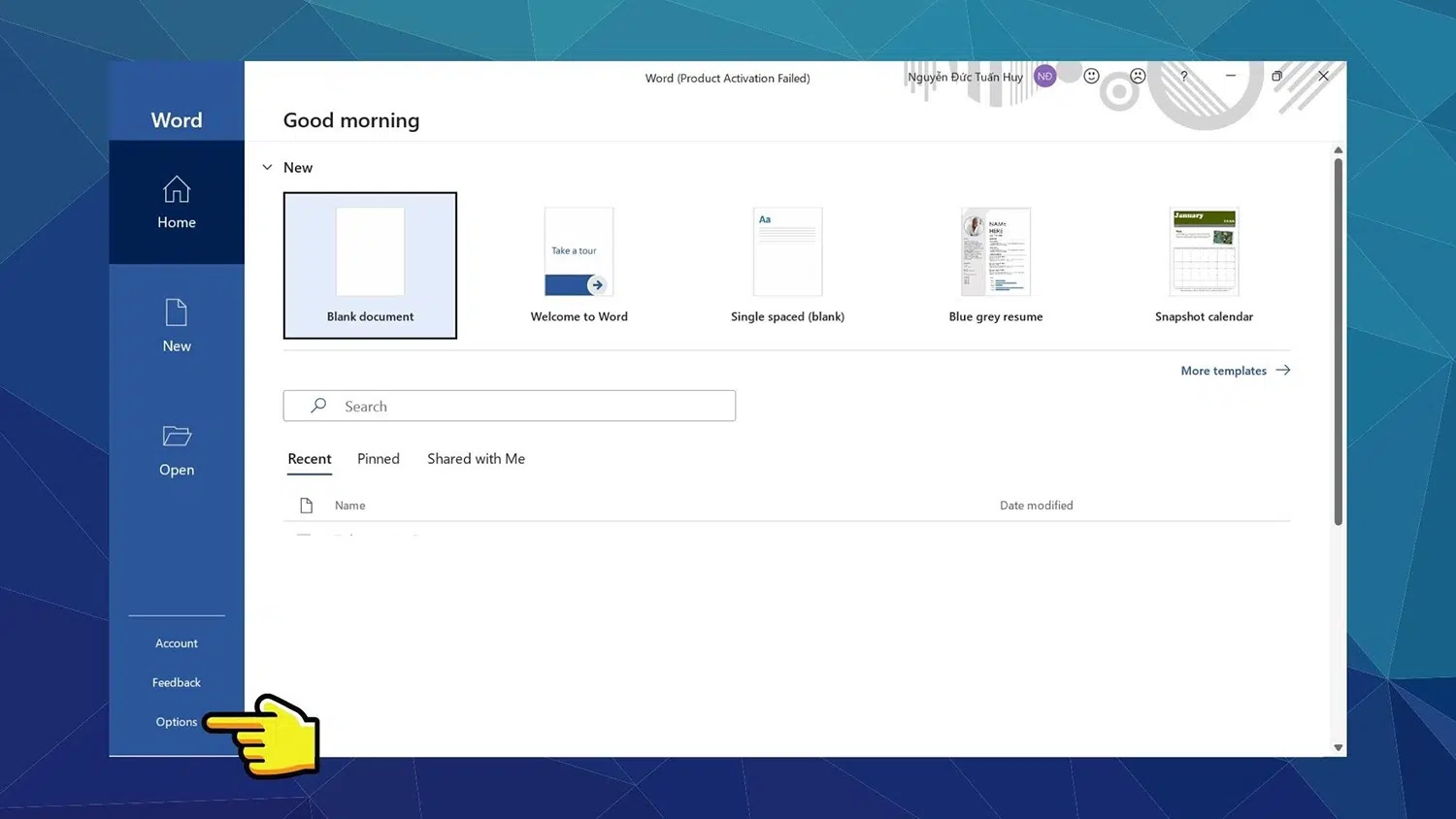This screenshot has height=819, width=1456.
Task: Restore down the Word window
Action: (1276, 76)
